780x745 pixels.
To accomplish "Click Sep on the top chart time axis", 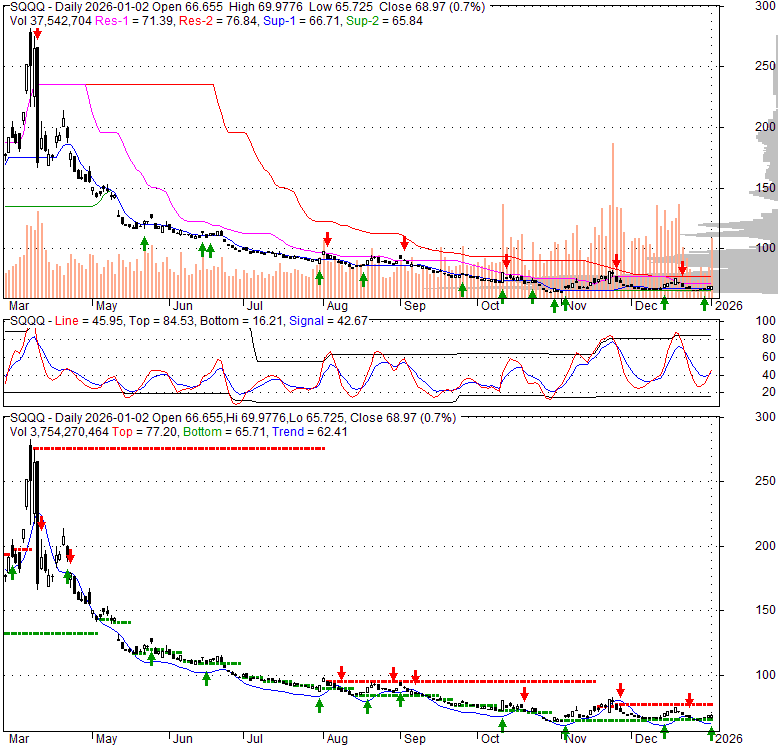I will pyautogui.click(x=414, y=306).
